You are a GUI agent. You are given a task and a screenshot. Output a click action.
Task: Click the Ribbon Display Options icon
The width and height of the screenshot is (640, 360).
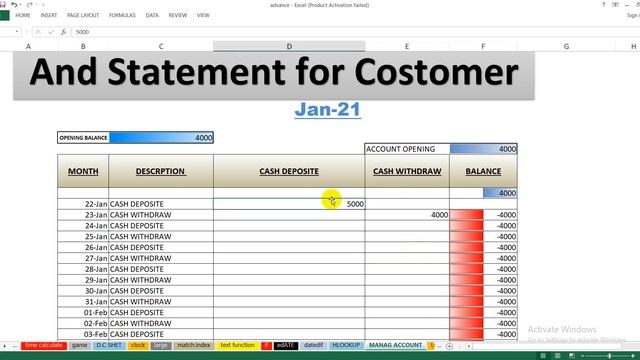[x=615, y=5]
